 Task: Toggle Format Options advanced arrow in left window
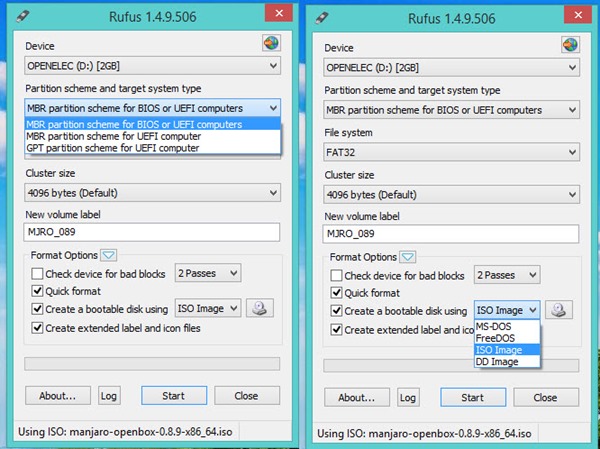pyautogui.click(x=109, y=255)
